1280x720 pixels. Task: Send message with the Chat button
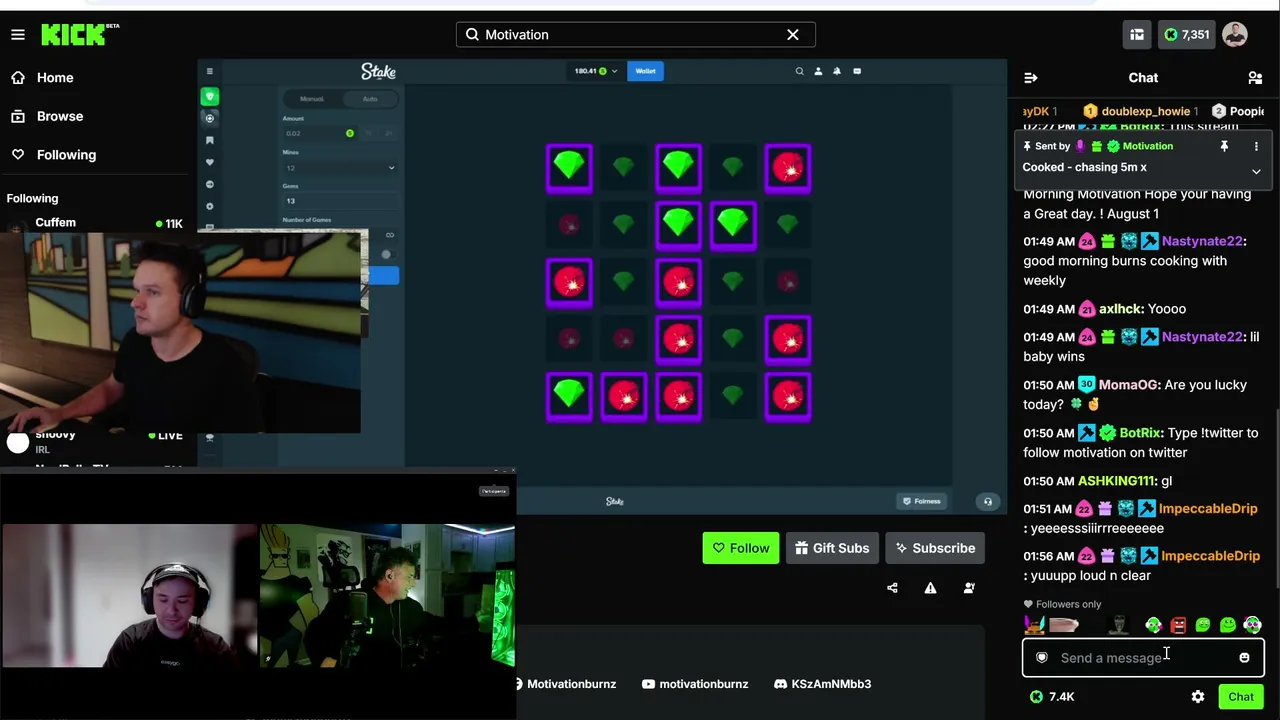(1241, 697)
